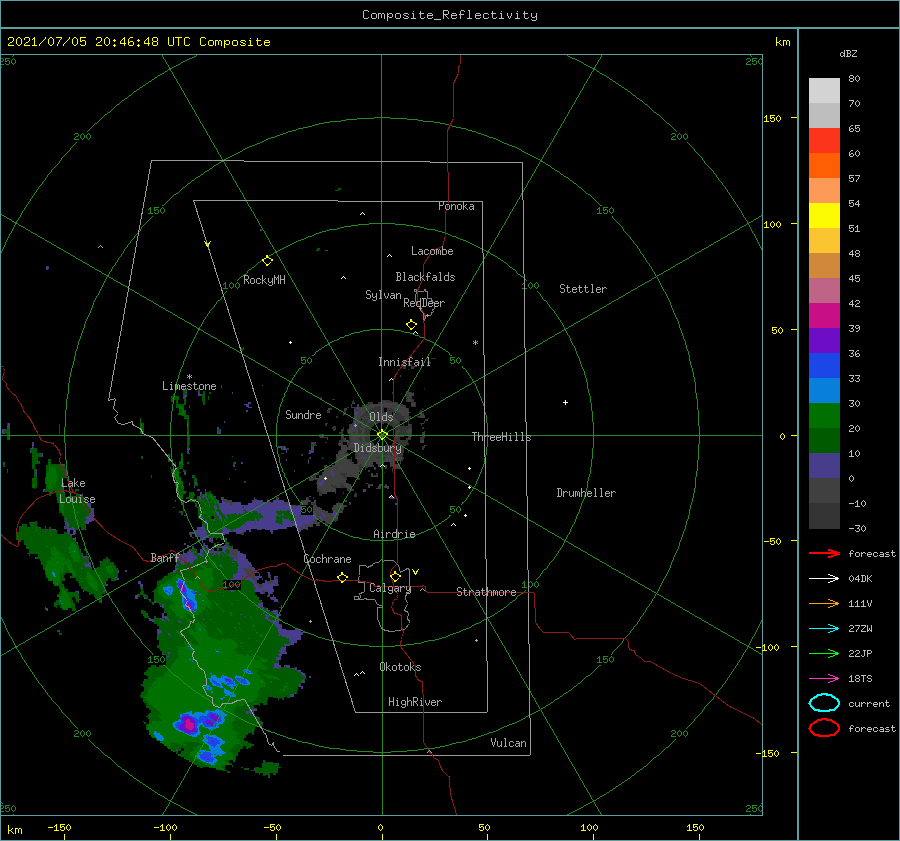Click the cyan current ellipse legend icon

824,703
